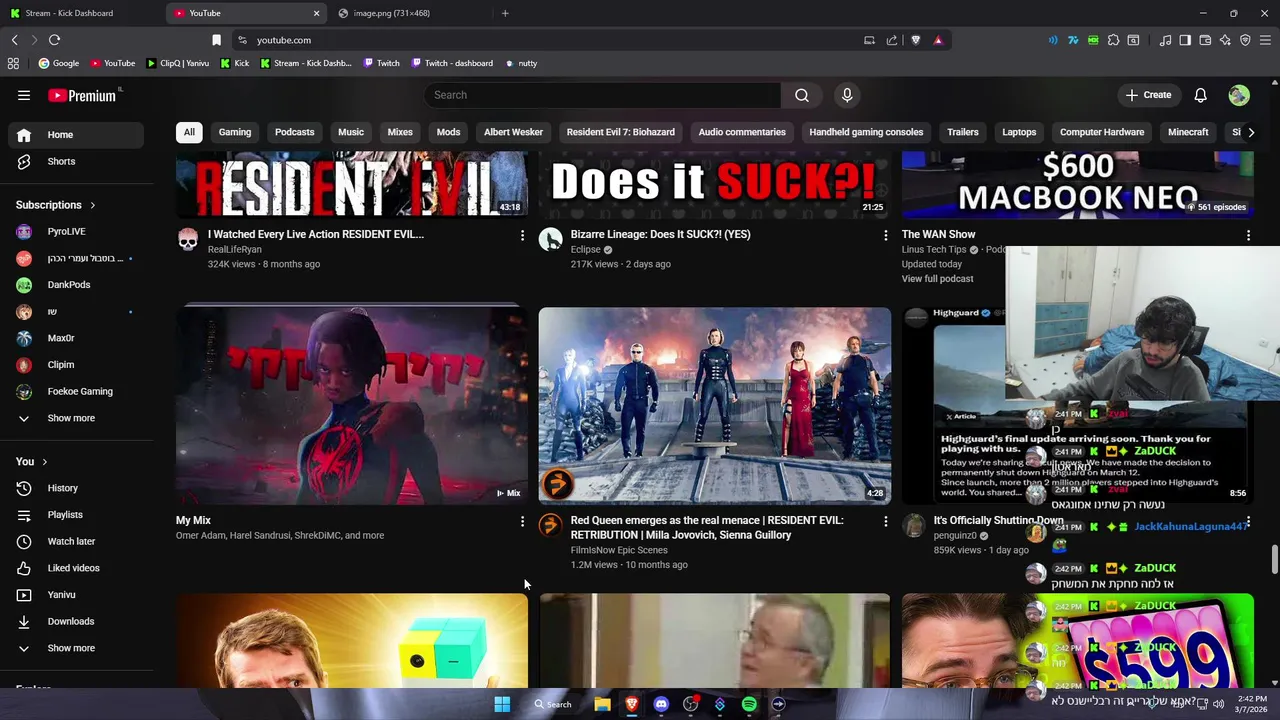Open the Yaniviu sidebar entry
1280x720 pixels.
click(76, 595)
